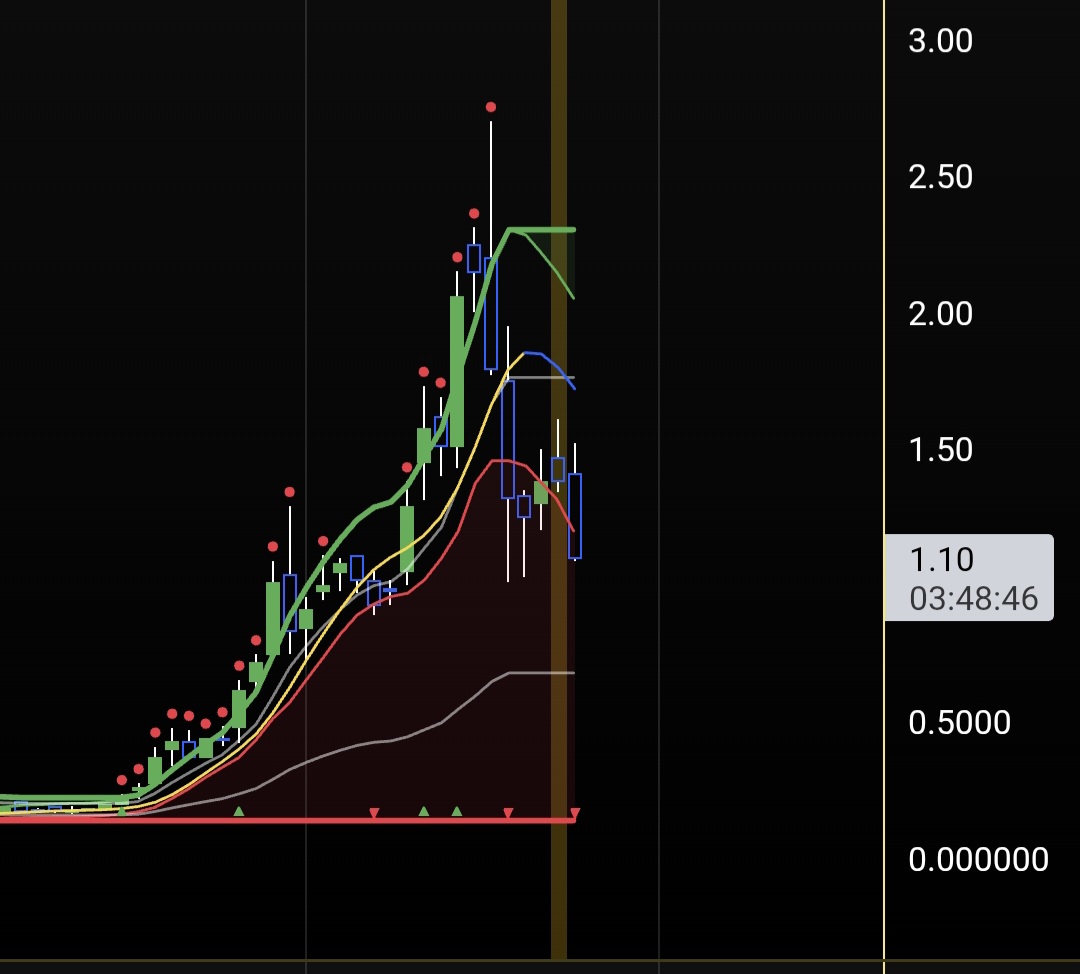Click the 0.000000 price axis label
1080x974 pixels.
978,859
